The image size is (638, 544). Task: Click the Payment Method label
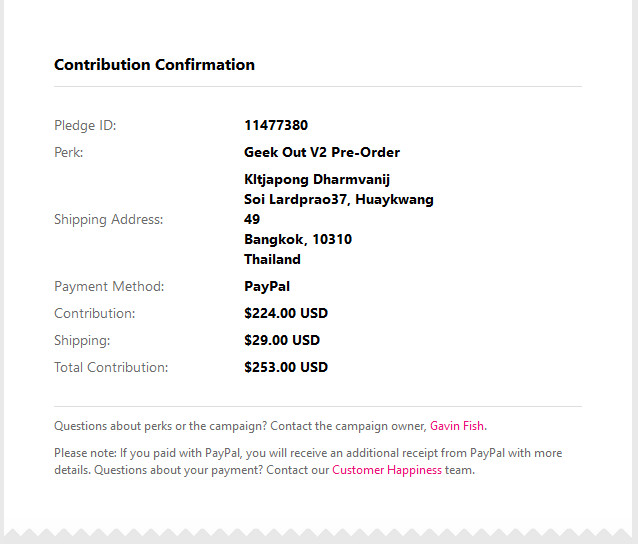click(x=109, y=287)
